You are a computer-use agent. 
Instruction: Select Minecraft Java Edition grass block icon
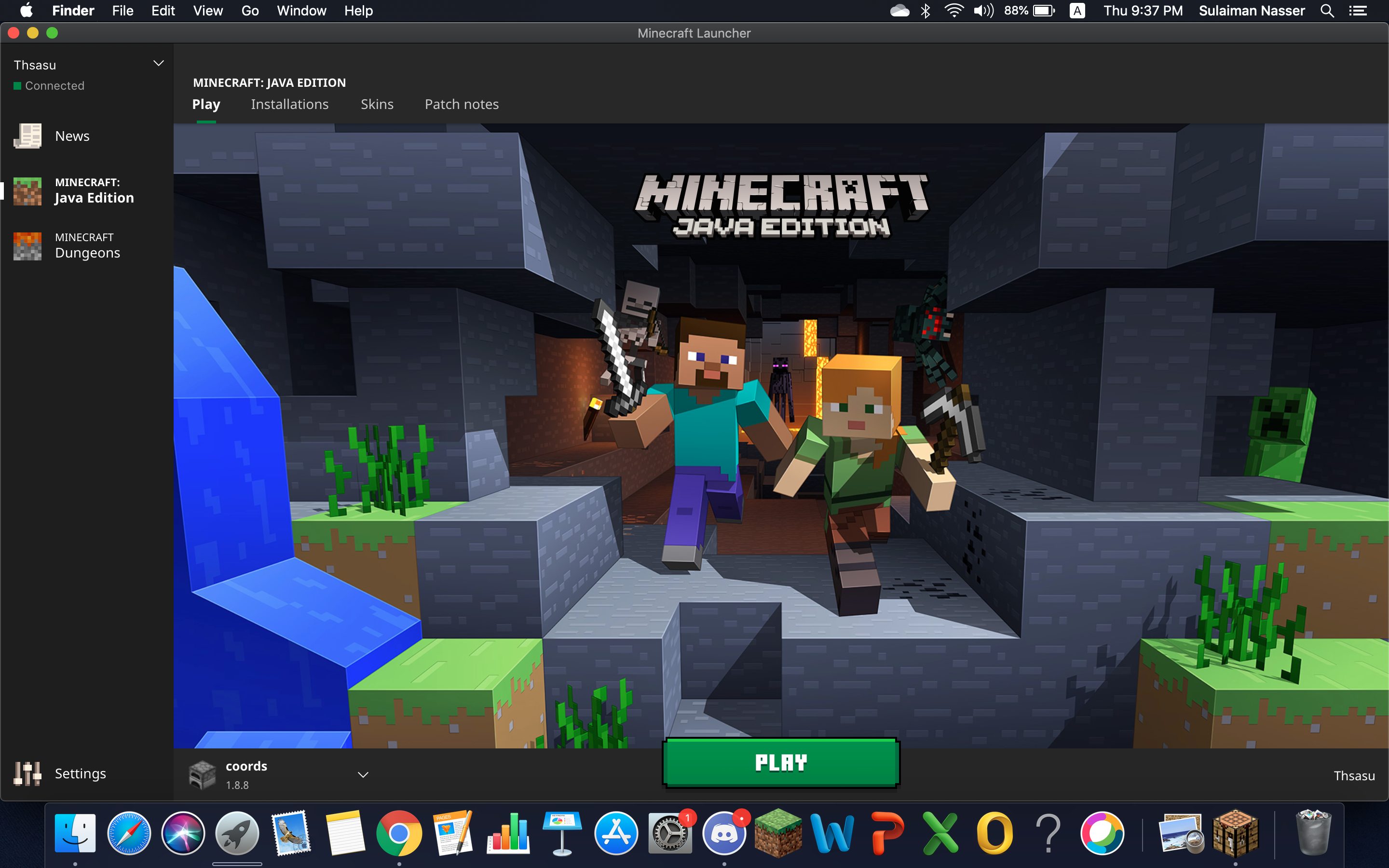[x=27, y=190]
